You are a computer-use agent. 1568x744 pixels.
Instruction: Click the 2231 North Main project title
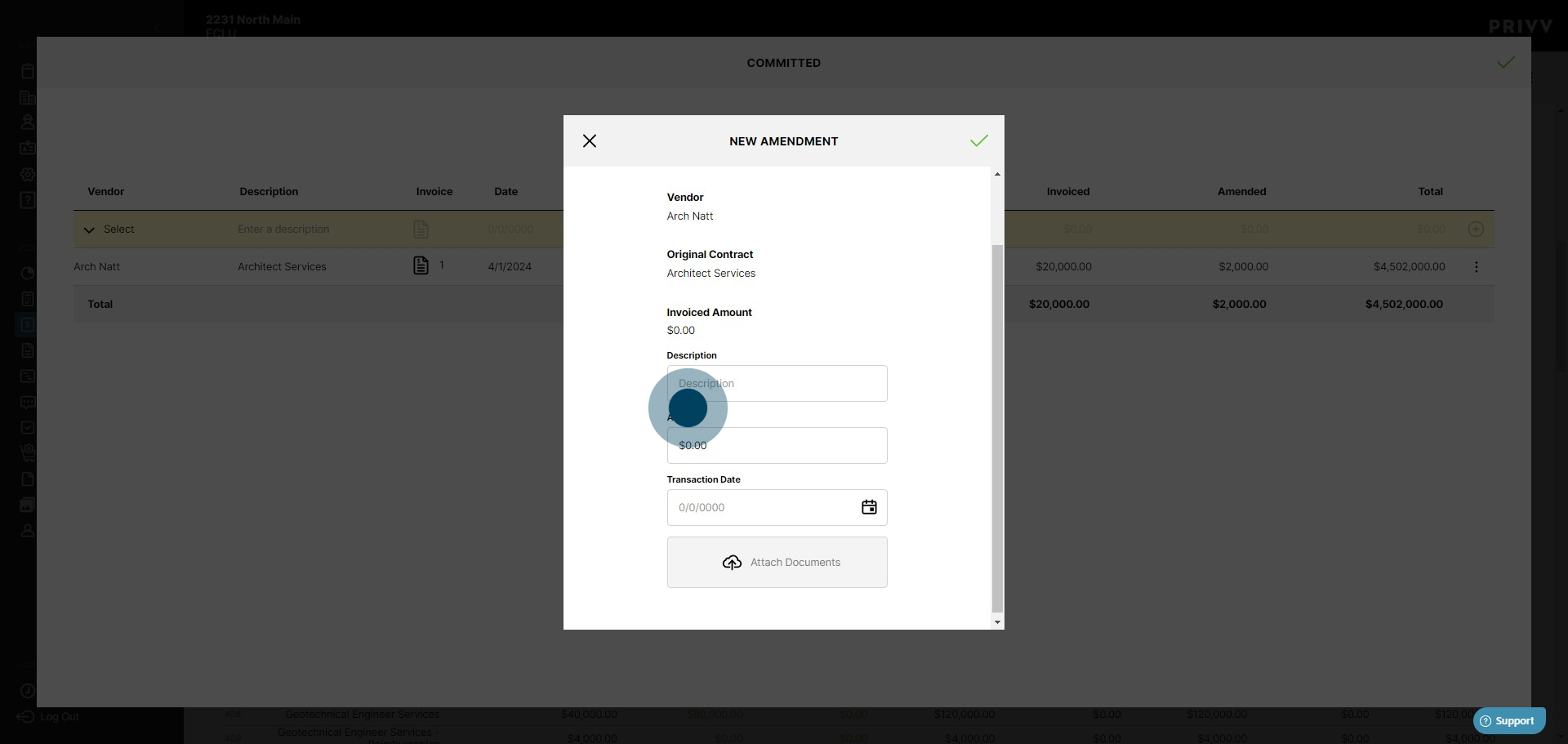pyautogui.click(x=253, y=20)
